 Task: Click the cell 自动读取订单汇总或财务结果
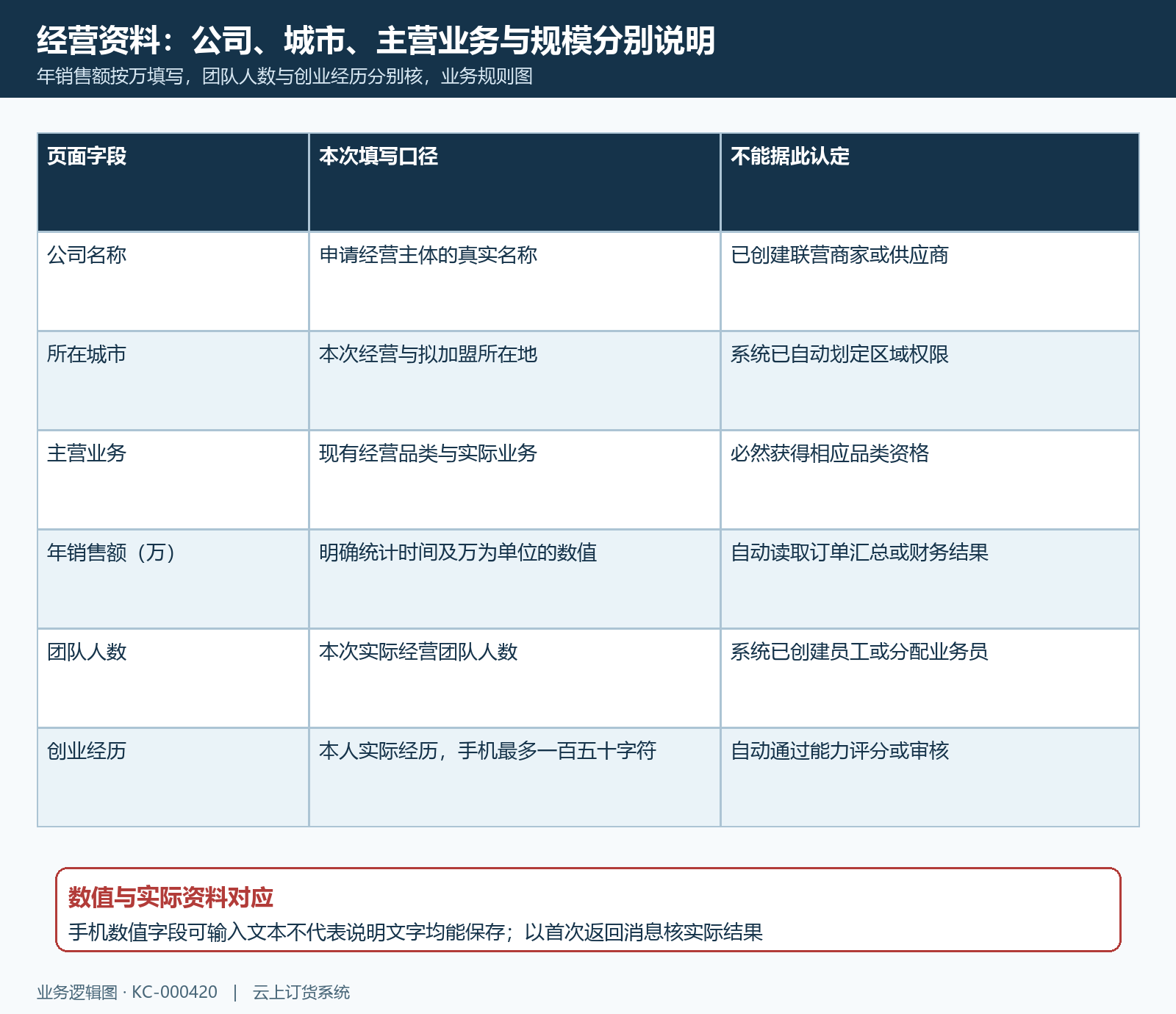pos(930,579)
